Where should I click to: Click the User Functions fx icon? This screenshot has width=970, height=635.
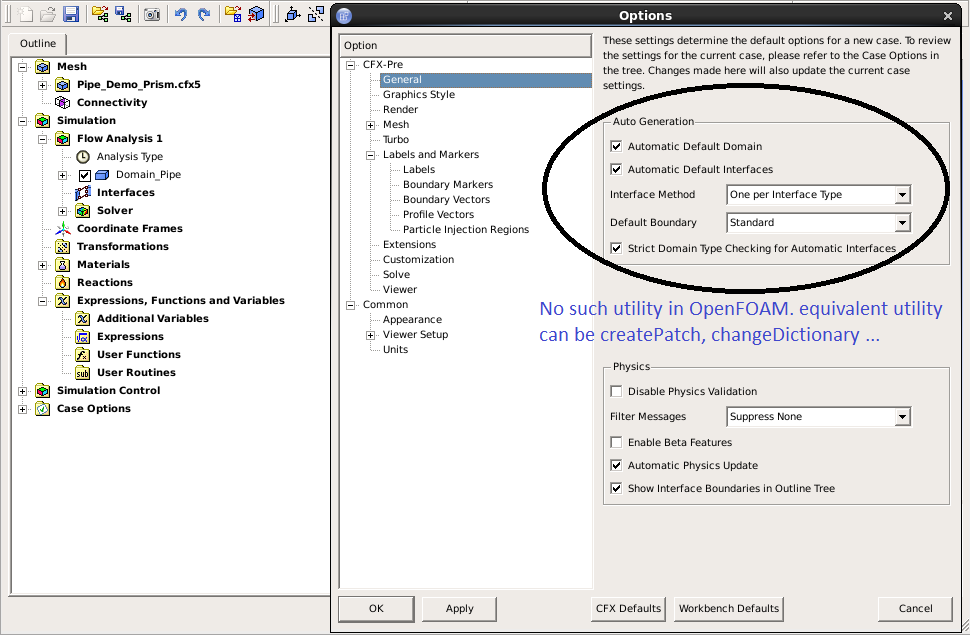[x=83, y=355]
